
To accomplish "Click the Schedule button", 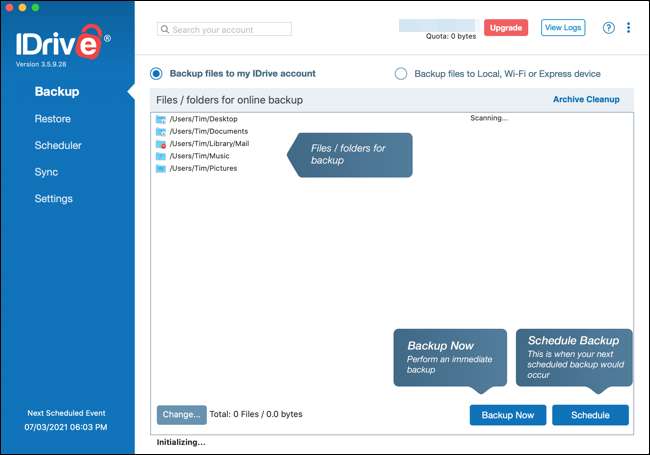I will point(590,415).
